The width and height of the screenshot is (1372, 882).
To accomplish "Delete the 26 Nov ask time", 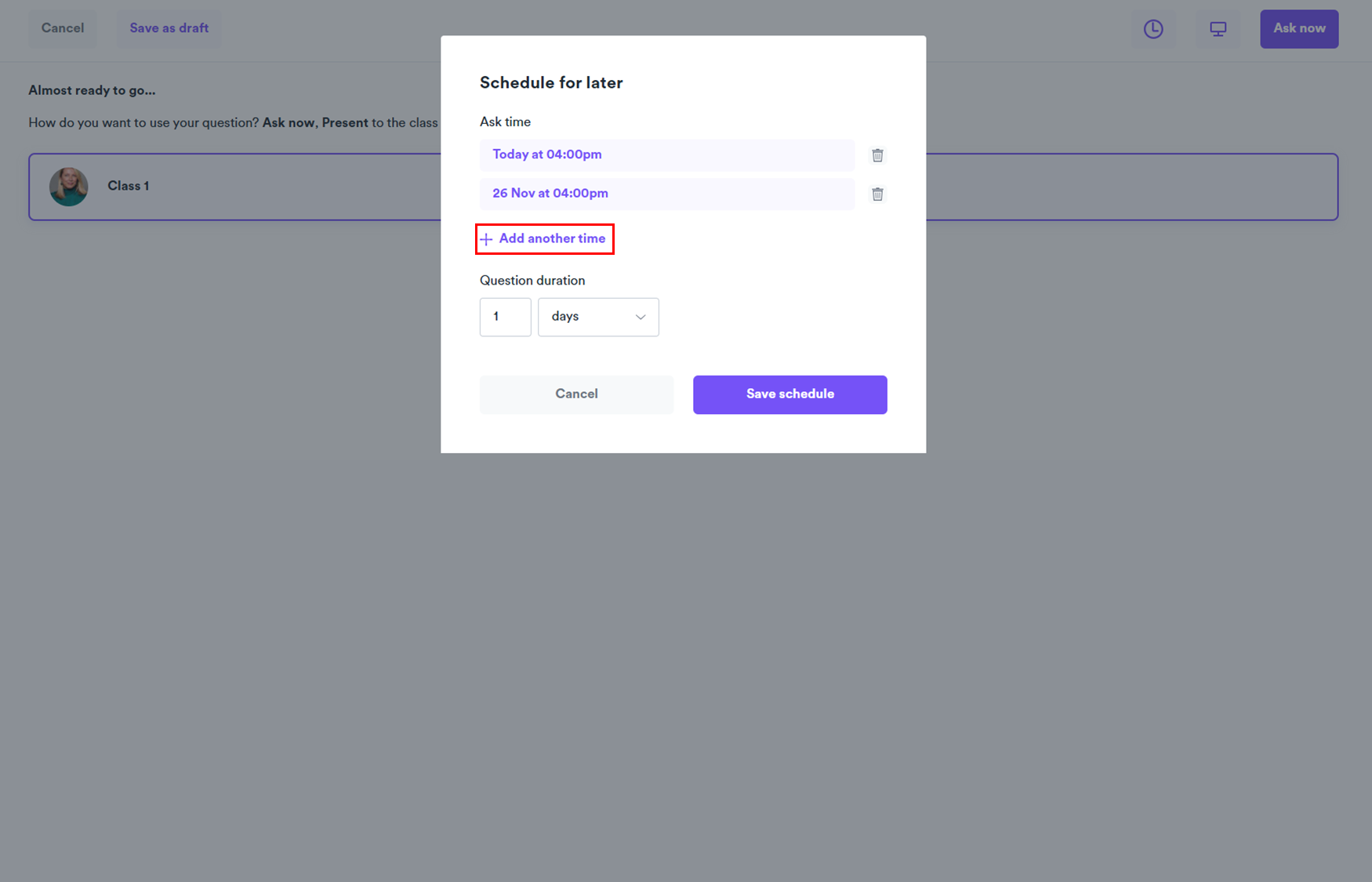I will coord(877,194).
